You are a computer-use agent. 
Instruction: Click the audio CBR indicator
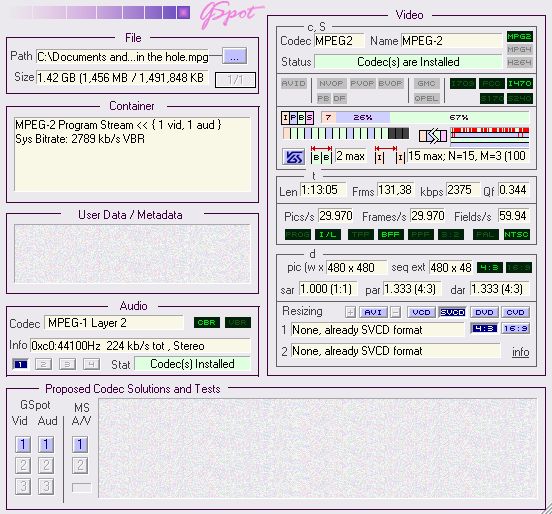tap(207, 322)
